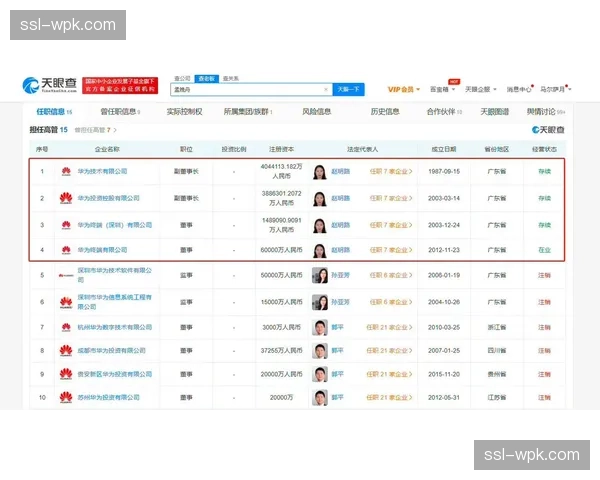Open the 实际控制权 tab
The height and width of the screenshot is (480, 600).
click(184, 112)
